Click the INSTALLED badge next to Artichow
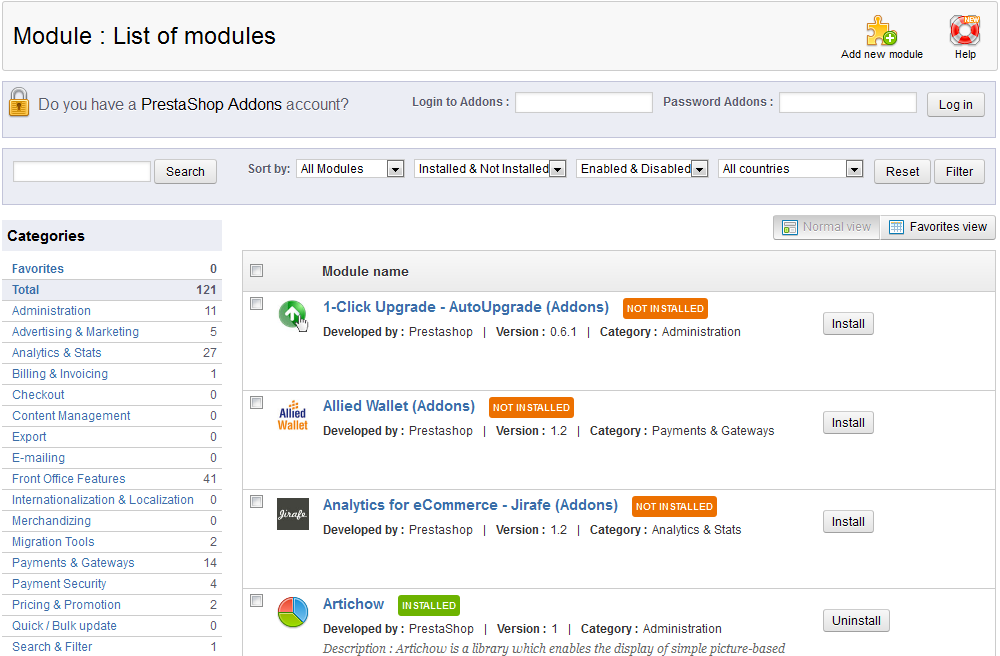Screen dimensions: 1000x656 click(429, 606)
